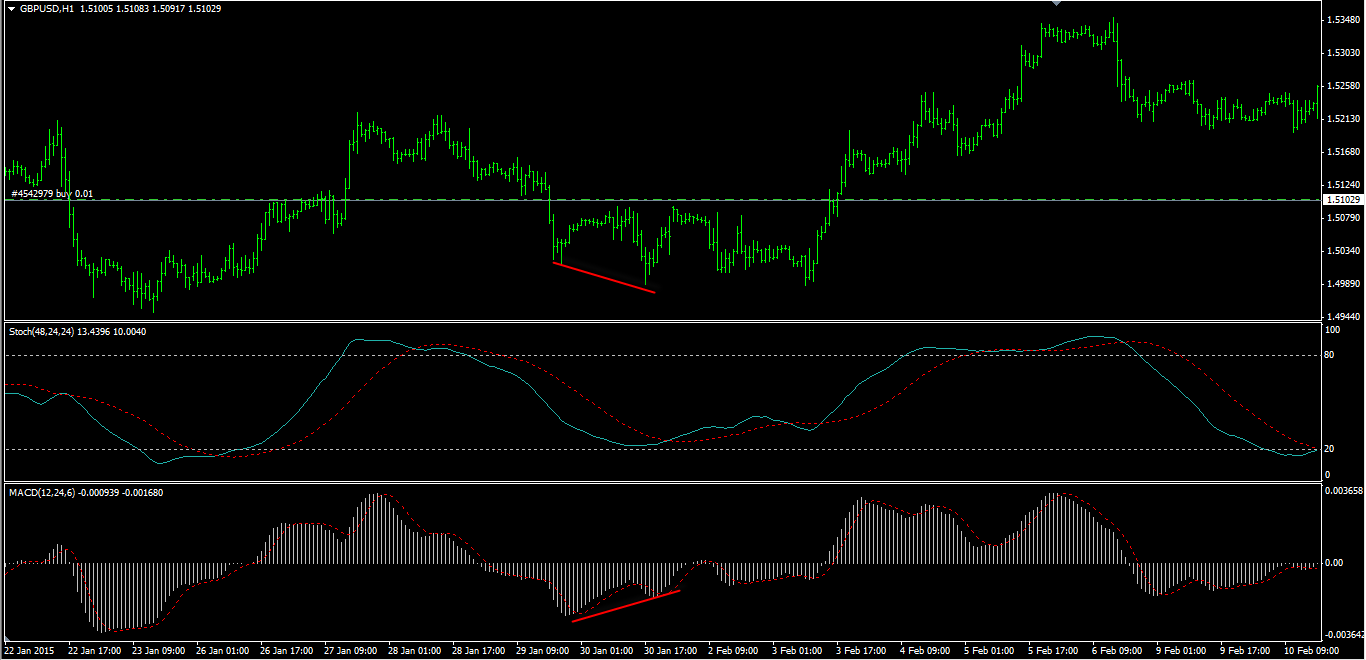Click the highlighted 1.51029 current price tag
This screenshot has height=660, width=1366.
[x=1343, y=200]
